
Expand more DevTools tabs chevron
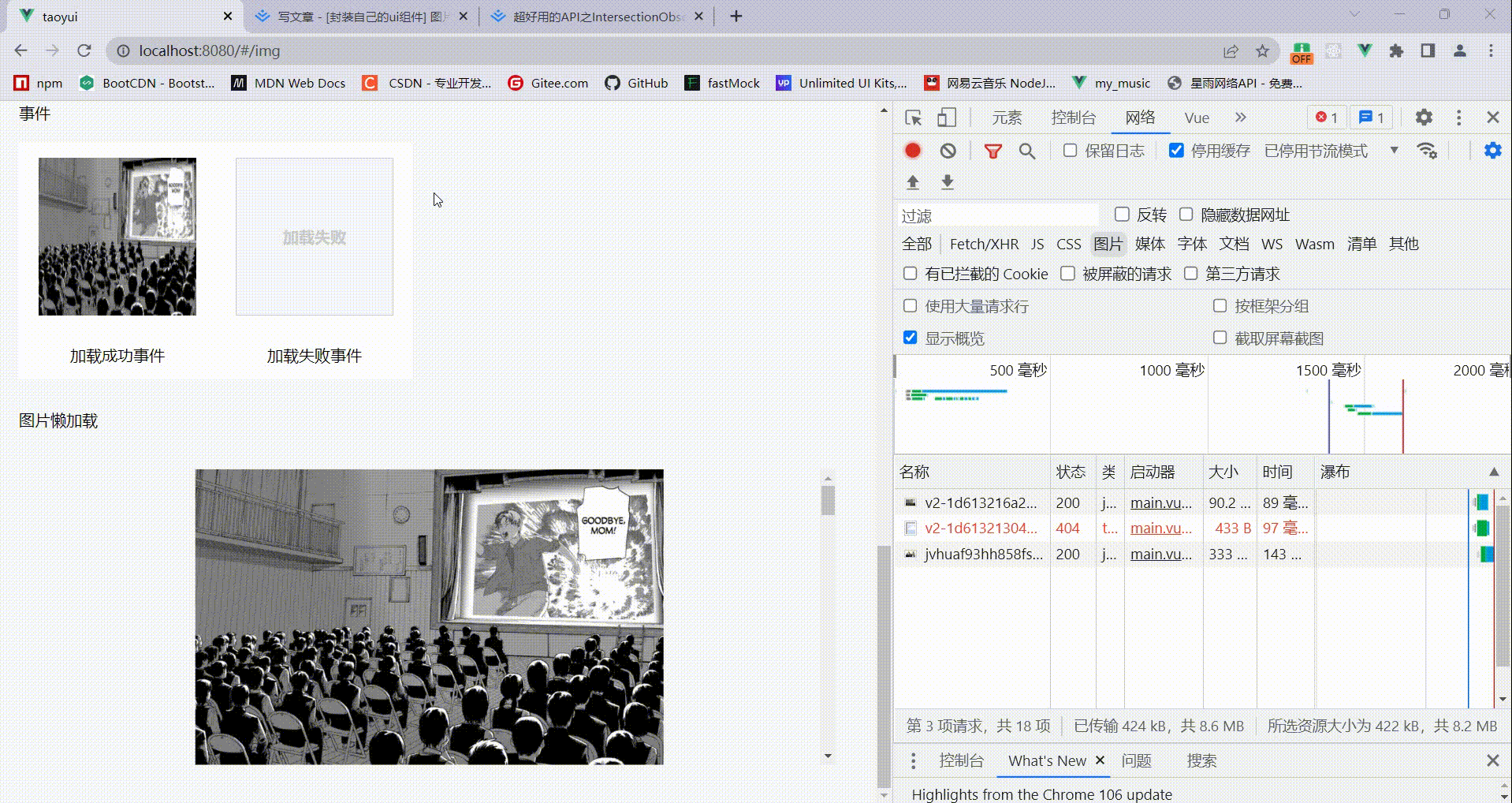1241,118
